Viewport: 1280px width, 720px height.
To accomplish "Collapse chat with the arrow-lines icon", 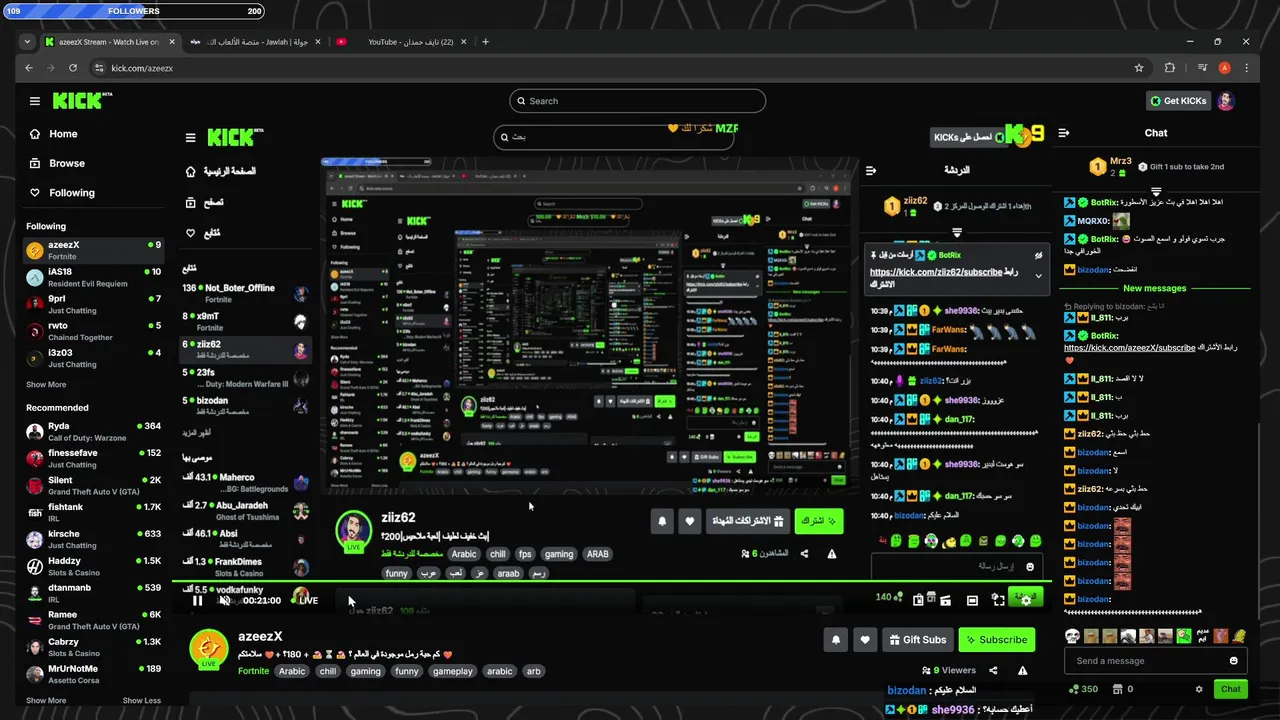I will (1064, 133).
